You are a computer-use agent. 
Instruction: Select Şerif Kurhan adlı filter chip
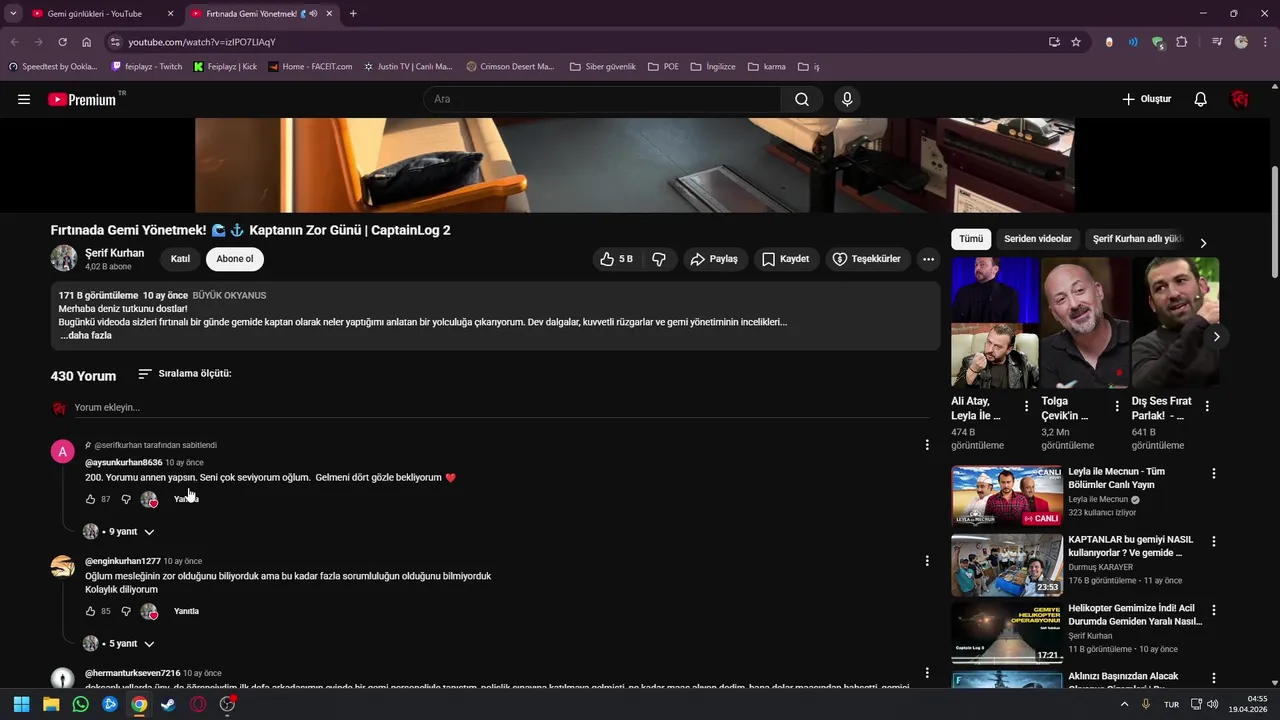[x=1138, y=239]
